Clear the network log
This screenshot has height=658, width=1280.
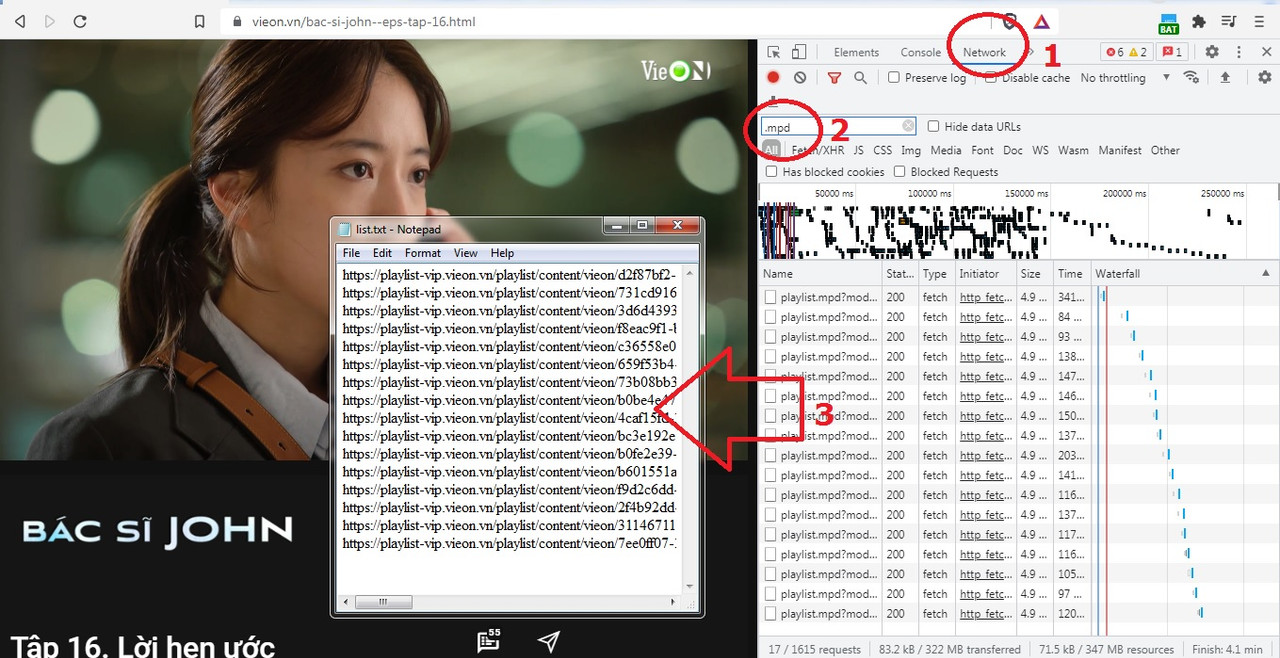tap(800, 77)
